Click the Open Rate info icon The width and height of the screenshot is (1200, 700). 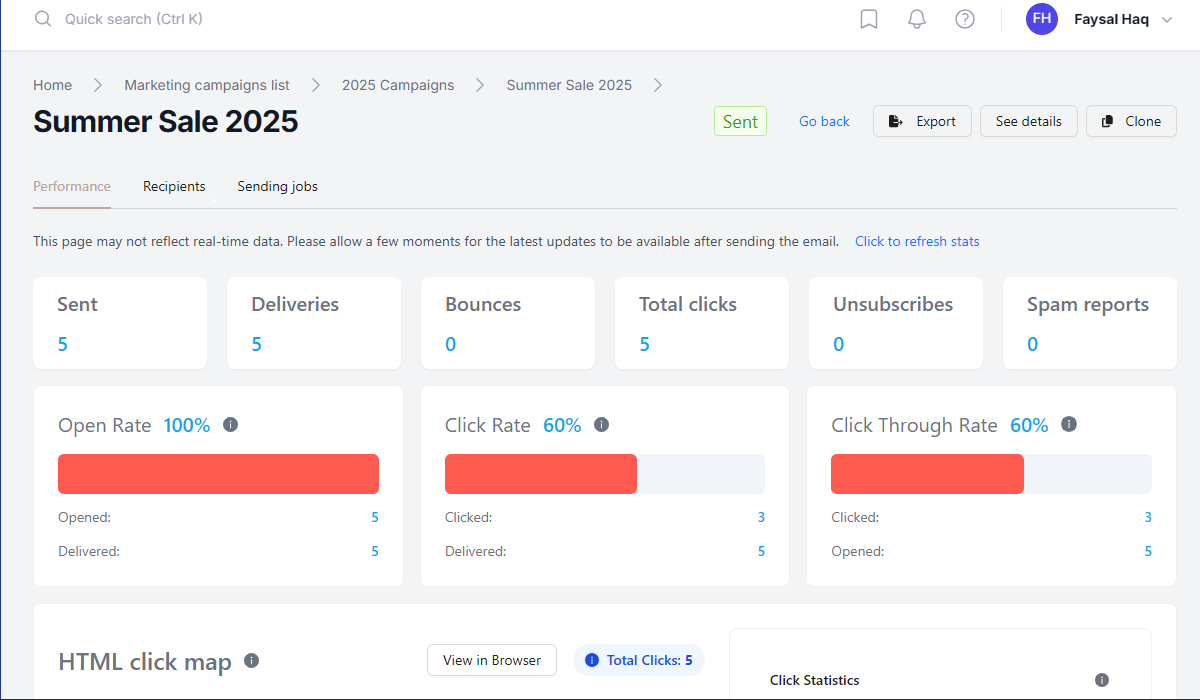(x=230, y=424)
